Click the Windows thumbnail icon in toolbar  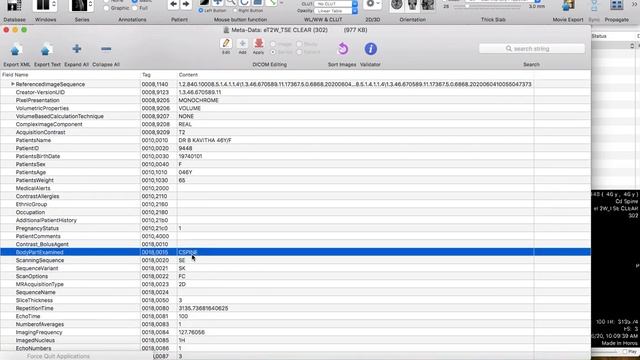click(x=42, y=5)
